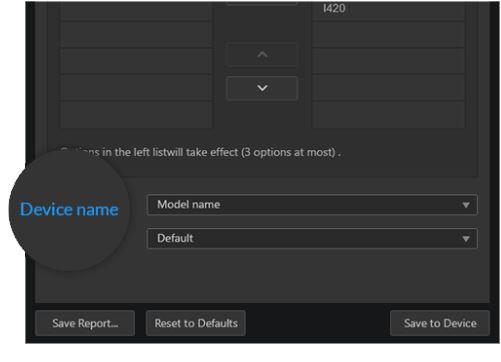Open the Default dropdown
This screenshot has width=501, height=362.
[312, 238]
